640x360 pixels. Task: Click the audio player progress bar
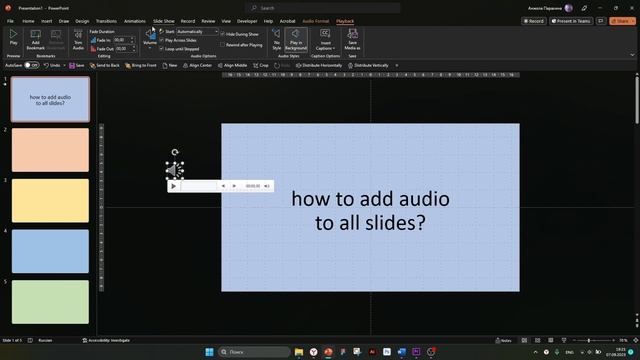198,186
